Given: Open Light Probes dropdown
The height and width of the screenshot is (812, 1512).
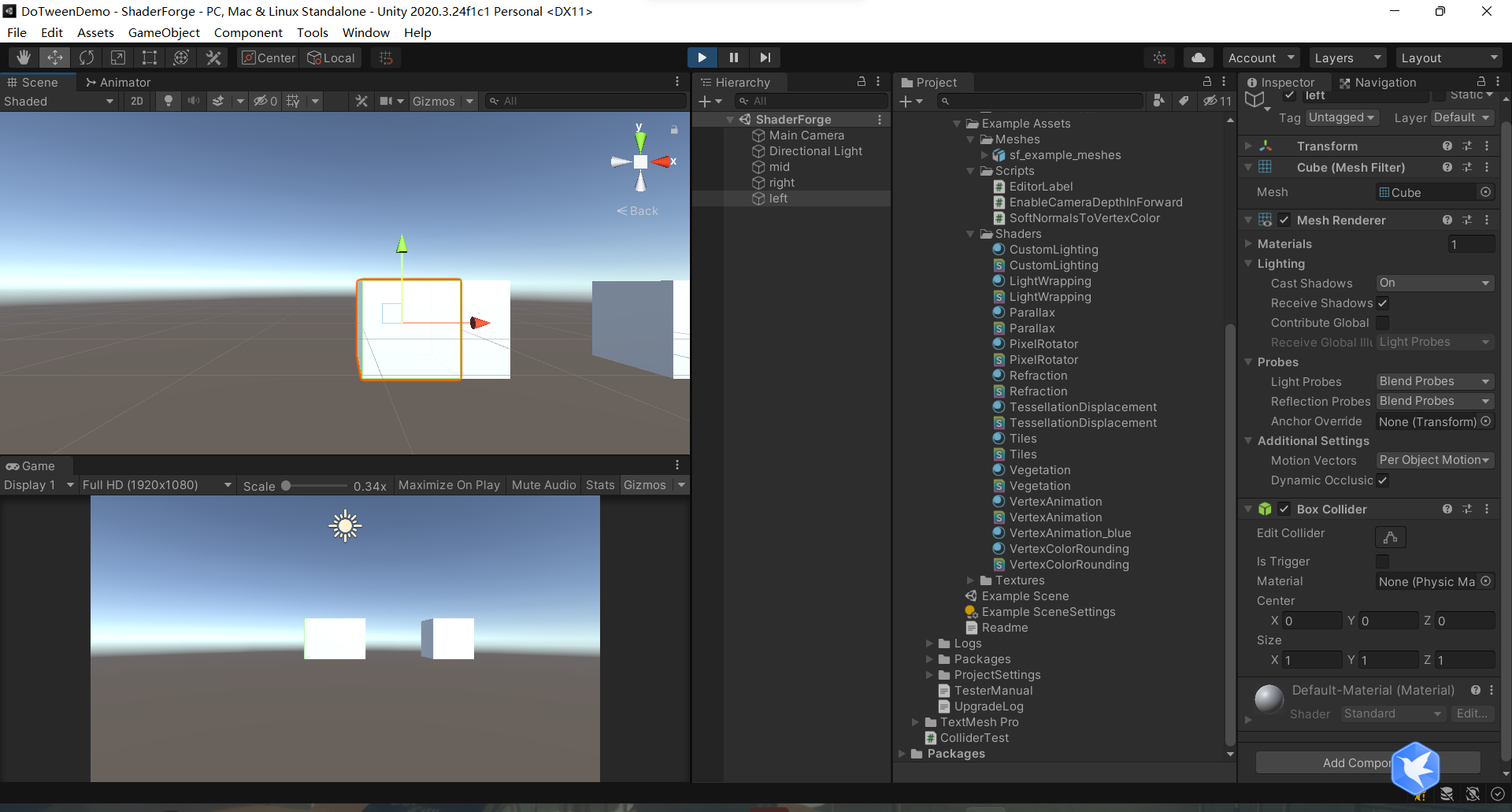Looking at the screenshot, I should point(1435,381).
